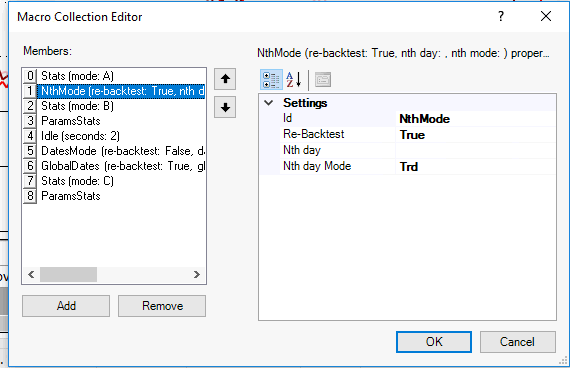The width and height of the screenshot is (570, 368).
Task: Open the Property Pages icon
Action: point(323,80)
